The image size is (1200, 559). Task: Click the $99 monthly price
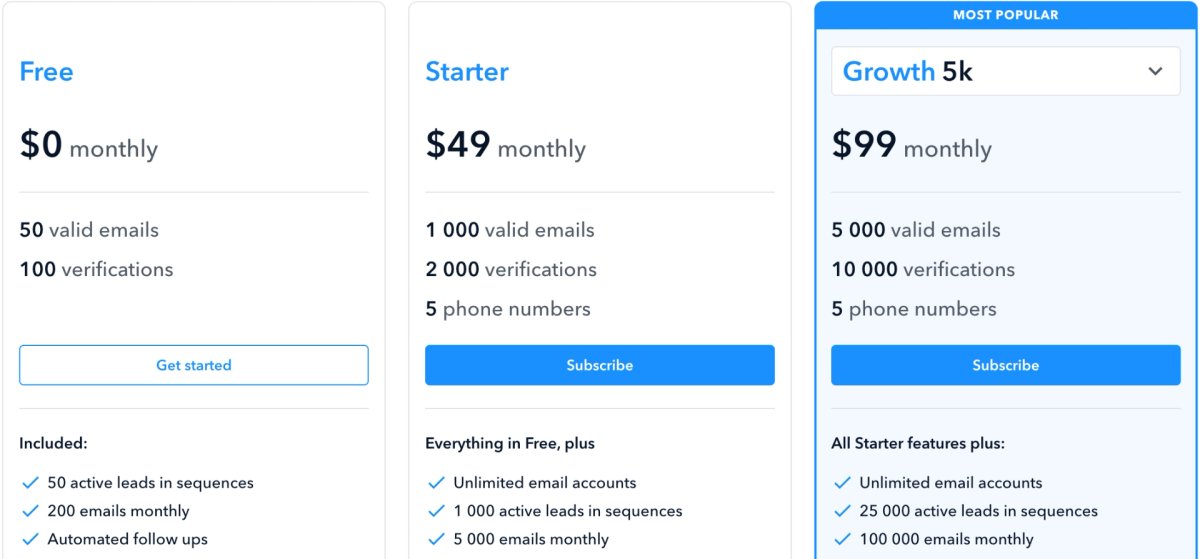912,146
